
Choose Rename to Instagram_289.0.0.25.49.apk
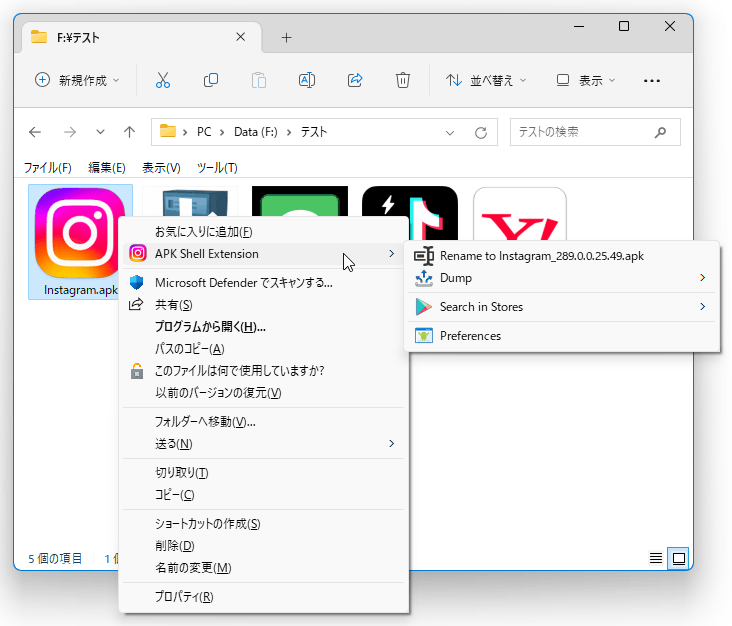point(563,256)
